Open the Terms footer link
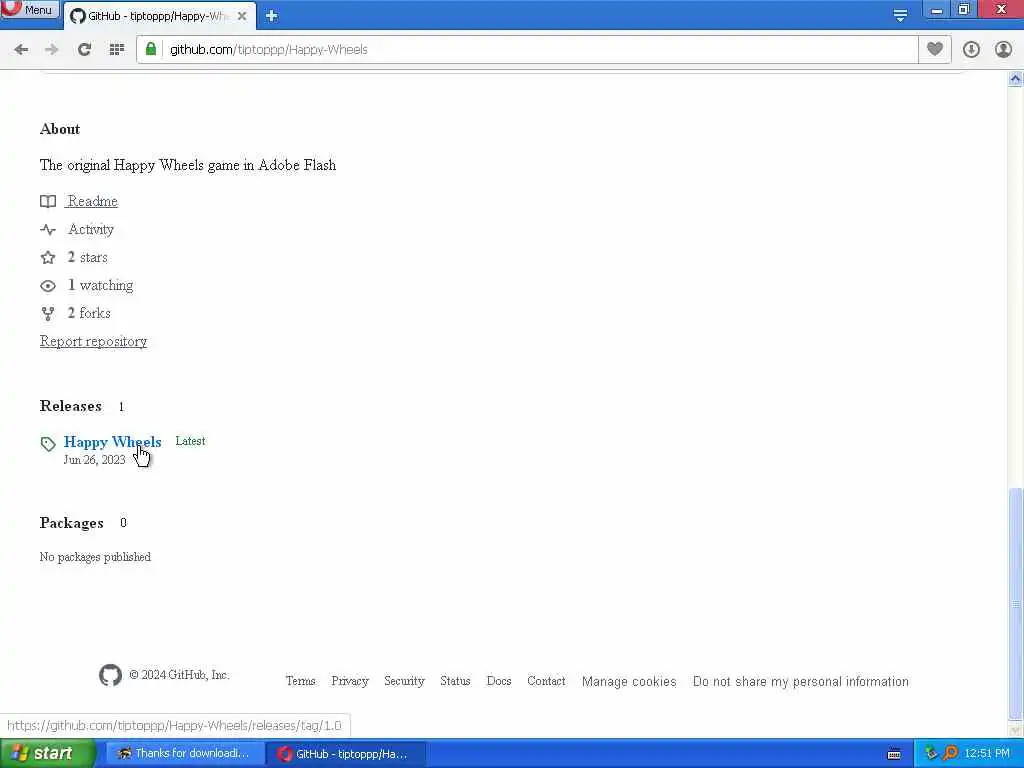This screenshot has height=768, width=1024. [x=300, y=681]
